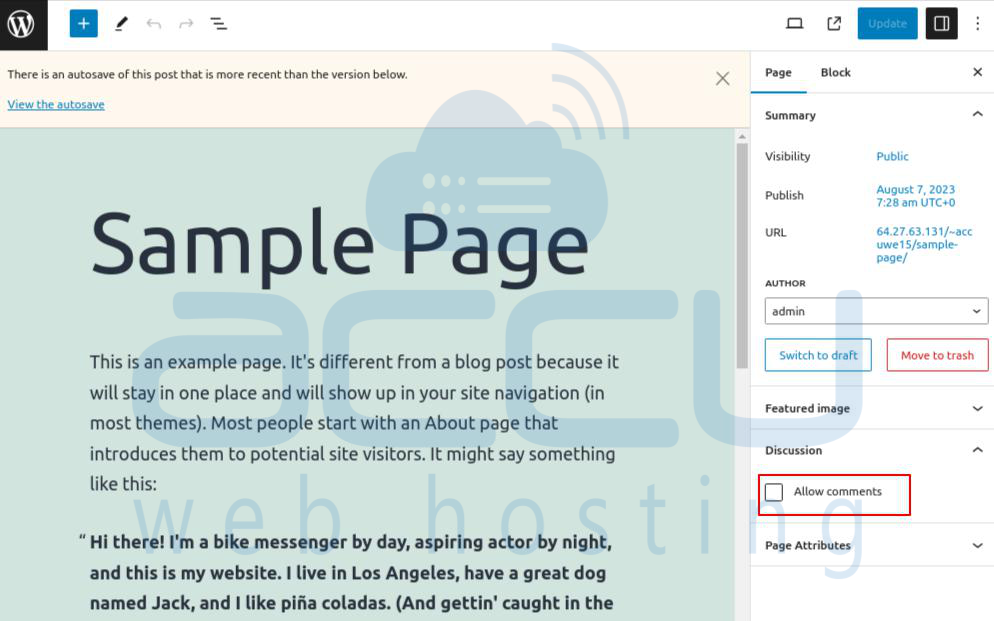
Task: Select the Tools pencil icon
Action: pos(121,24)
